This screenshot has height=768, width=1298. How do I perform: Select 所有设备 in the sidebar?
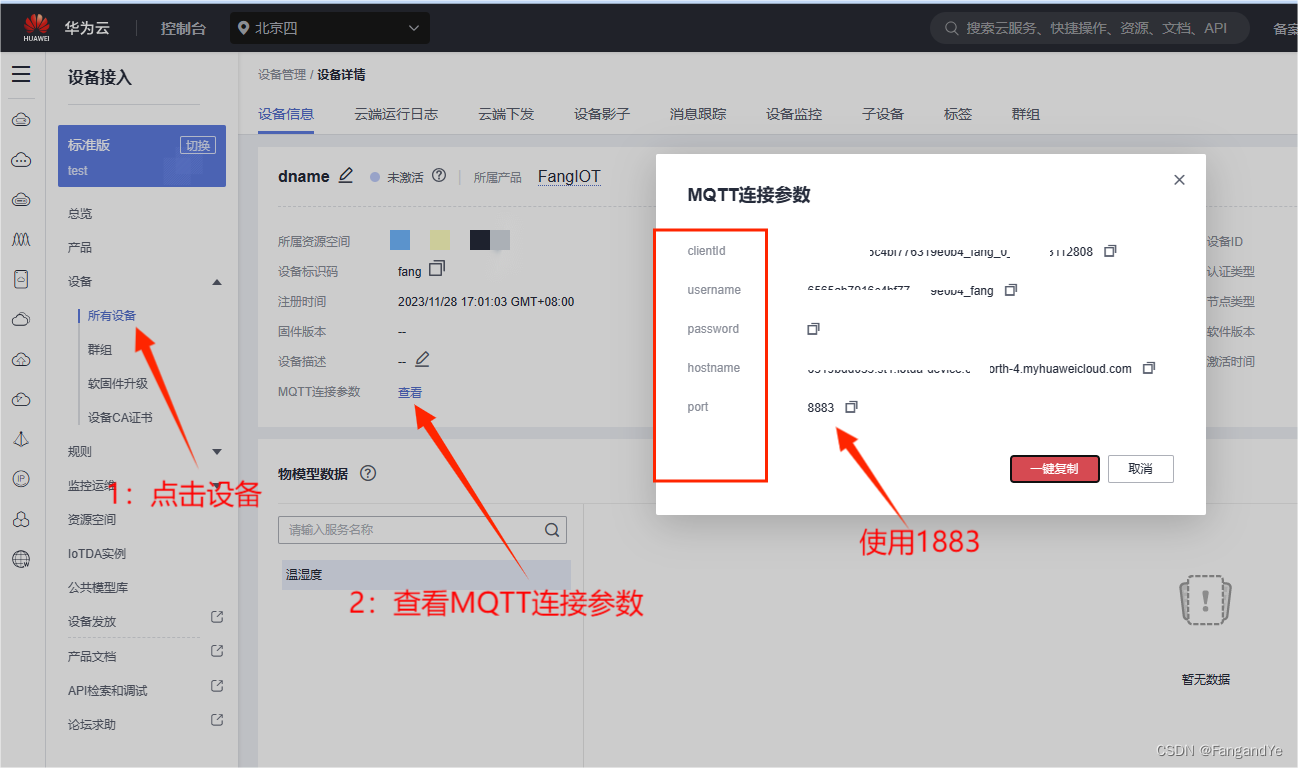click(111, 316)
